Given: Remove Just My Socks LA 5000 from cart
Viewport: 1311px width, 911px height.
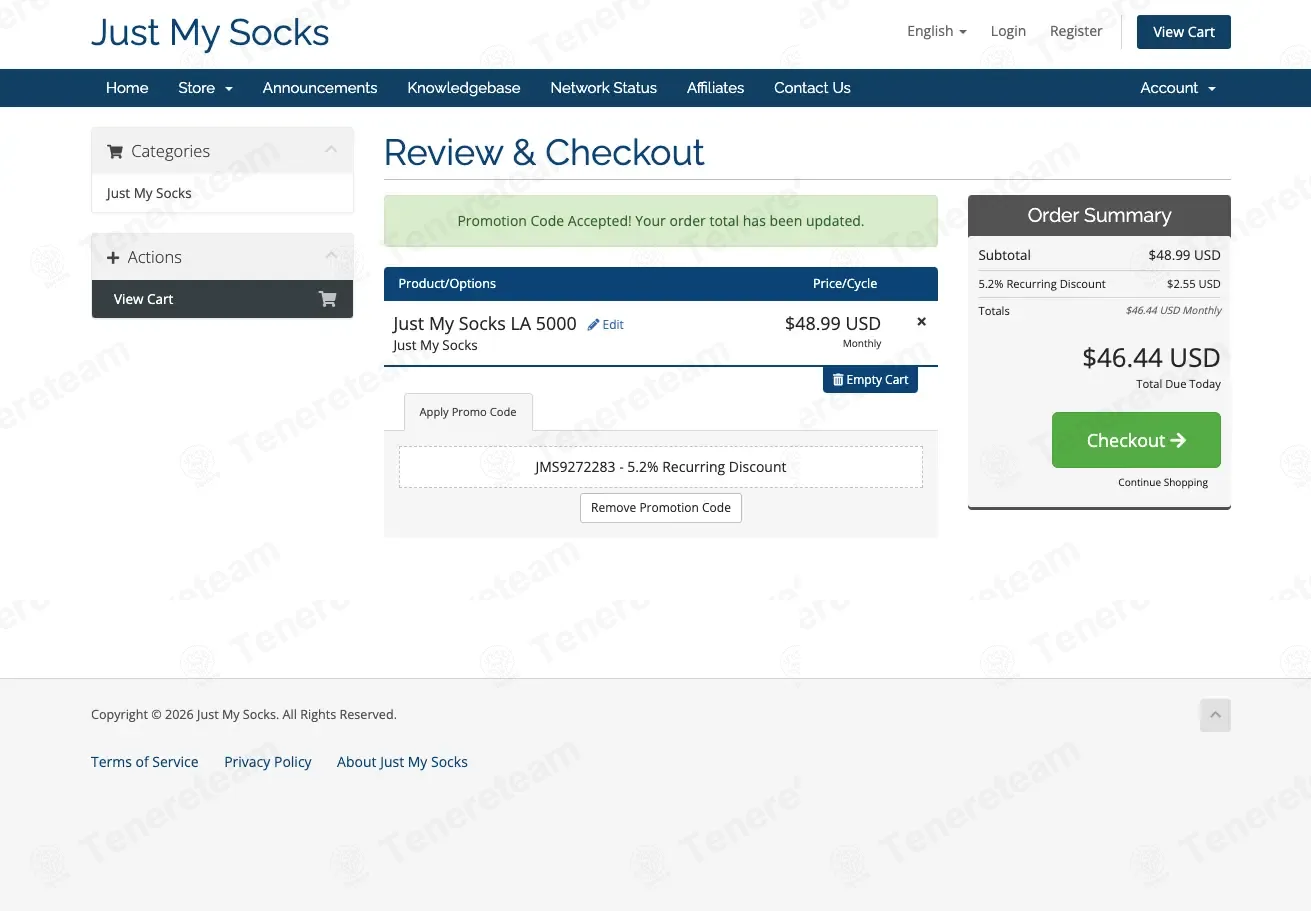Looking at the screenshot, I should [921, 322].
